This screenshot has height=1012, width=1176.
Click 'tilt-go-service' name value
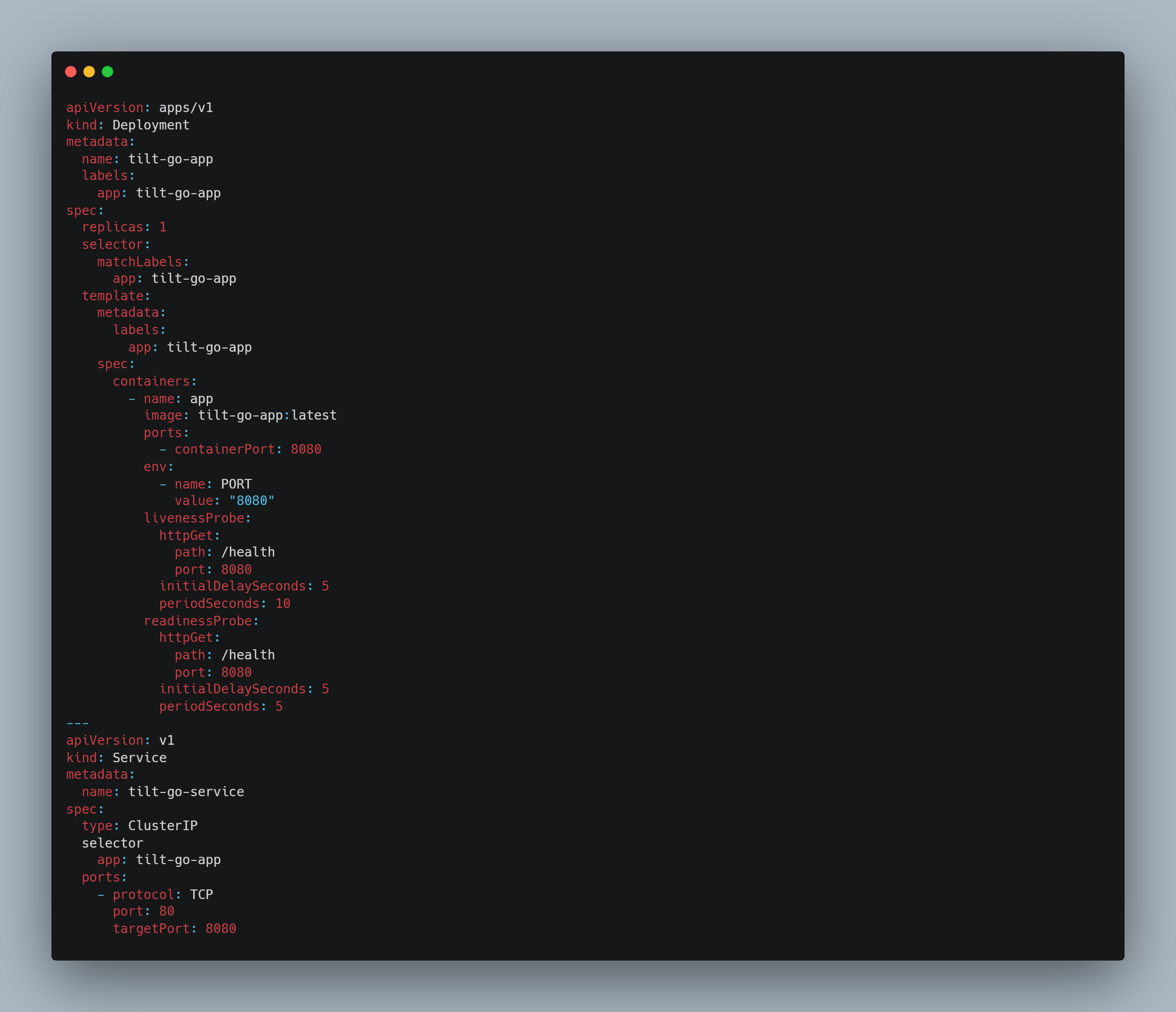tap(186, 791)
